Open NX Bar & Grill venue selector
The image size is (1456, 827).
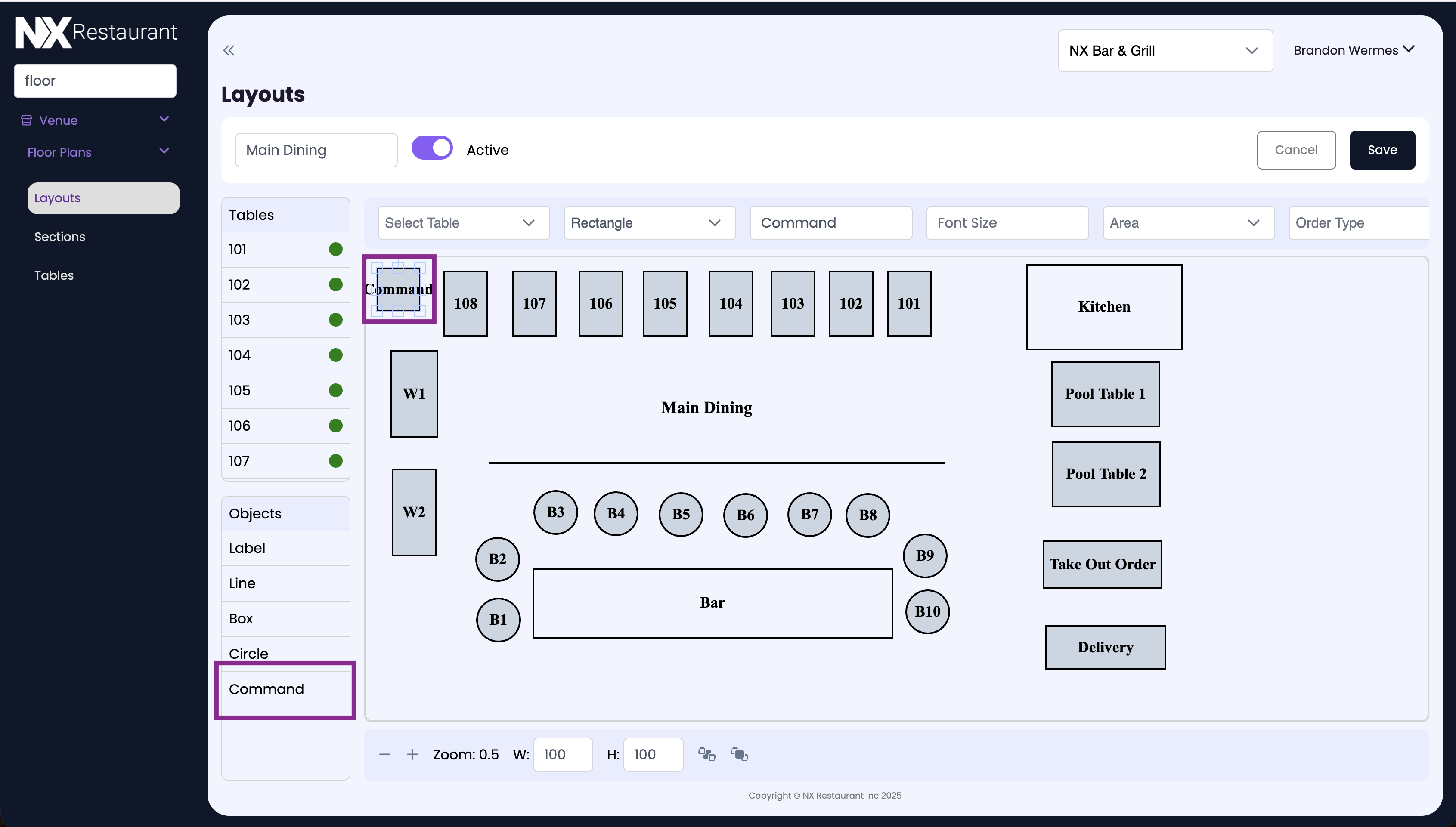click(x=1165, y=50)
